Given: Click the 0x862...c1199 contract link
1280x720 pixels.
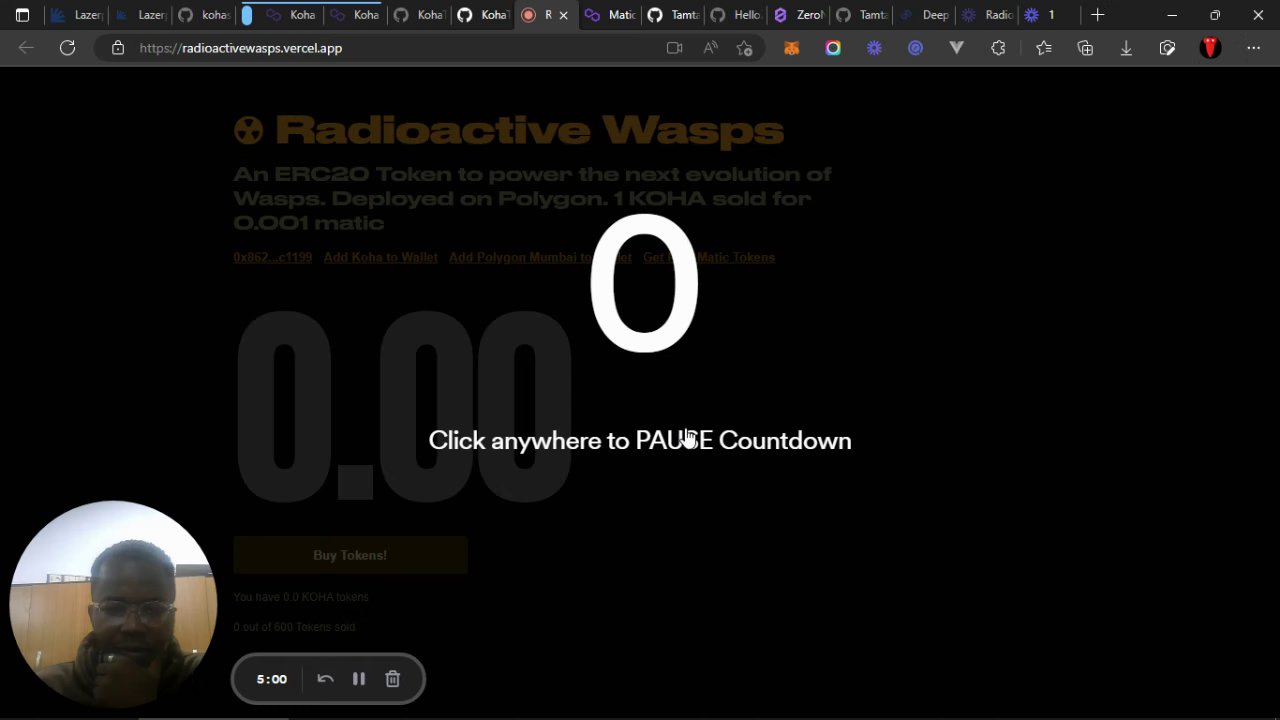Looking at the screenshot, I should (272, 257).
